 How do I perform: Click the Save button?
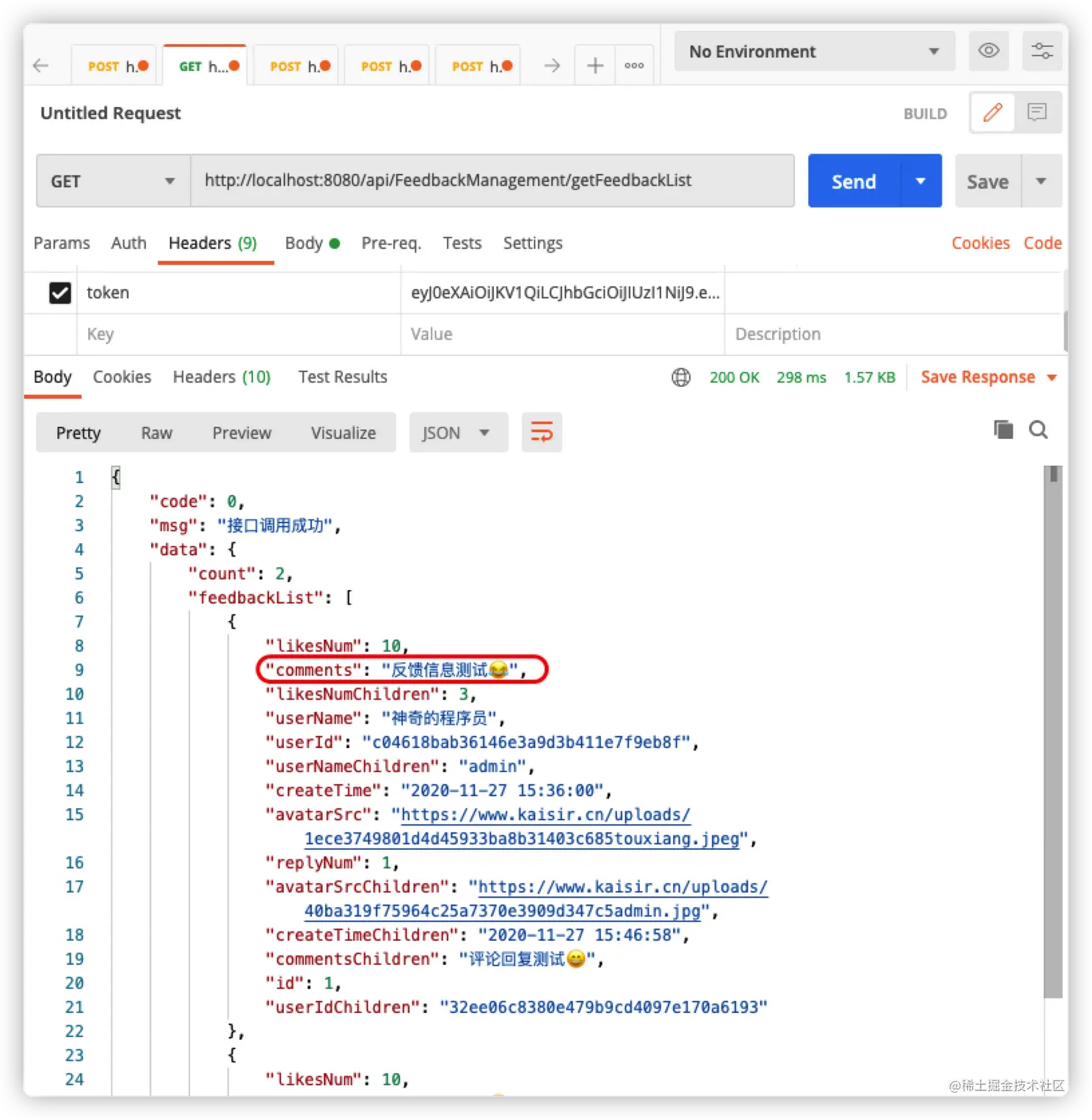point(988,181)
